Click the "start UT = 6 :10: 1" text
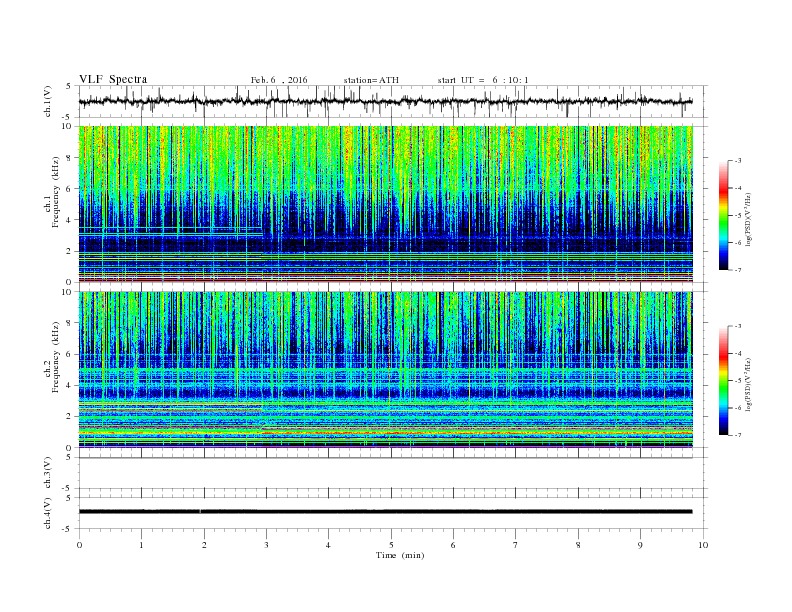 (483, 80)
